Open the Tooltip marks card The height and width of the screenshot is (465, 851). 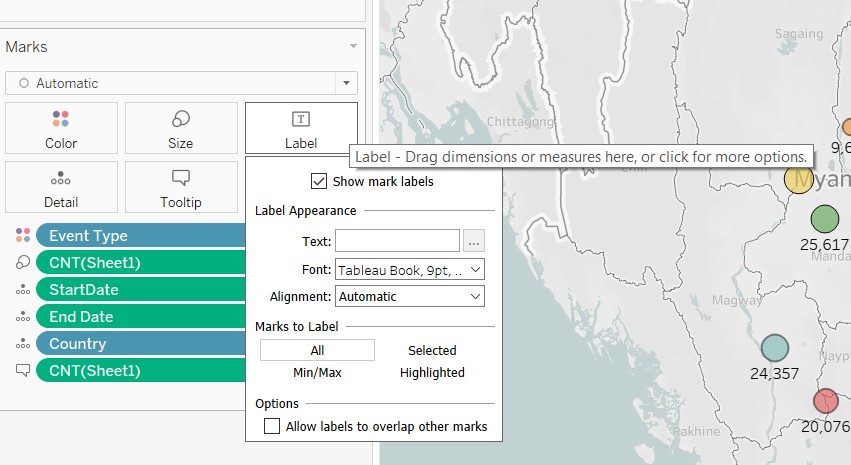180,187
